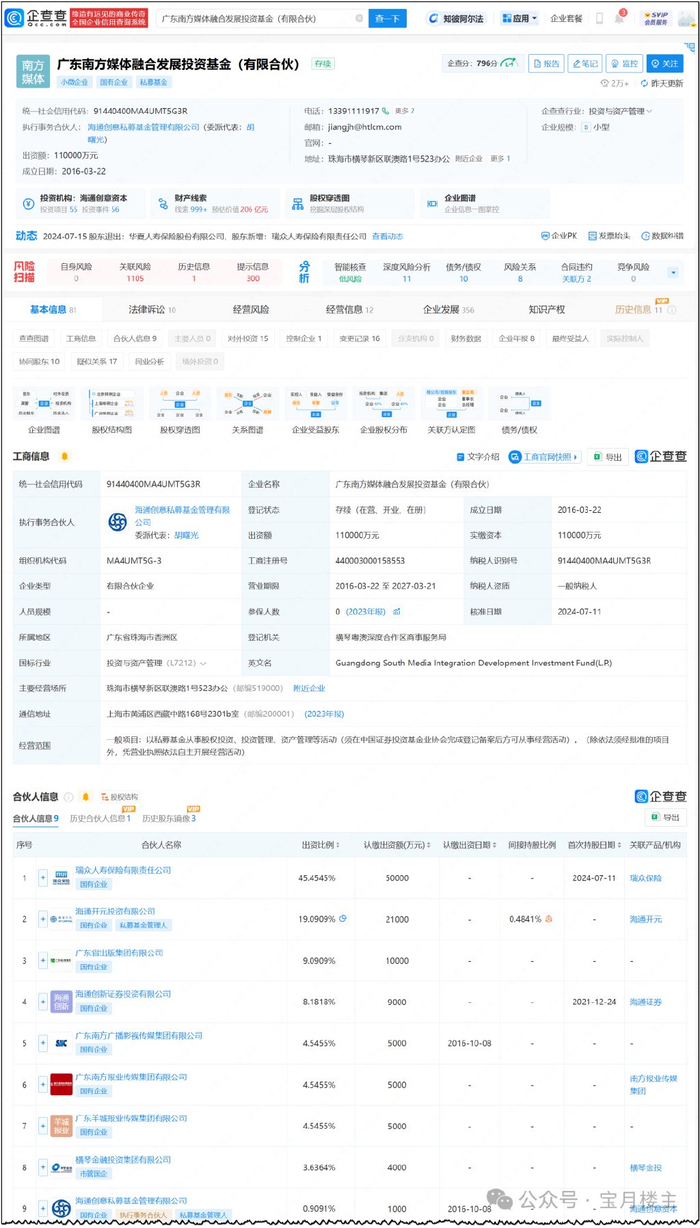700x1228 pixels.
Task: Expand row 3 广东省出版集团 plus toggle
Action: point(42,960)
